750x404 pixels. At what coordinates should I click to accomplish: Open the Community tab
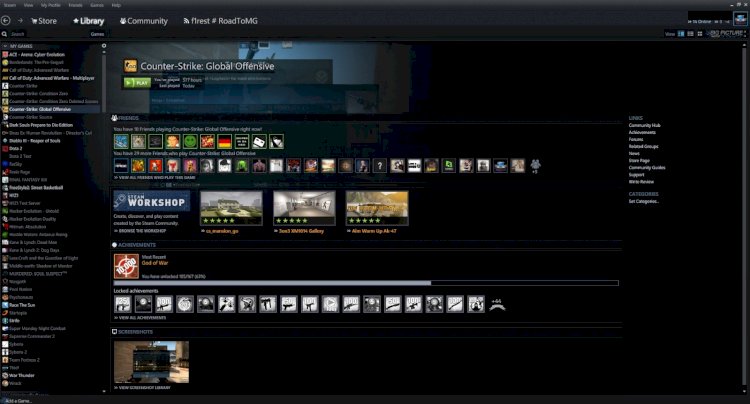click(x=143, y=21)
